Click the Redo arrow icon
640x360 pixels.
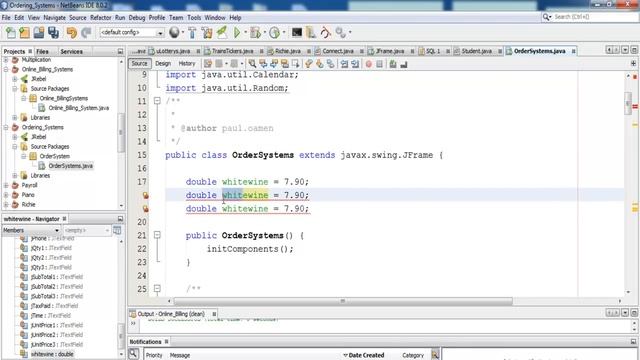[86, 33]
